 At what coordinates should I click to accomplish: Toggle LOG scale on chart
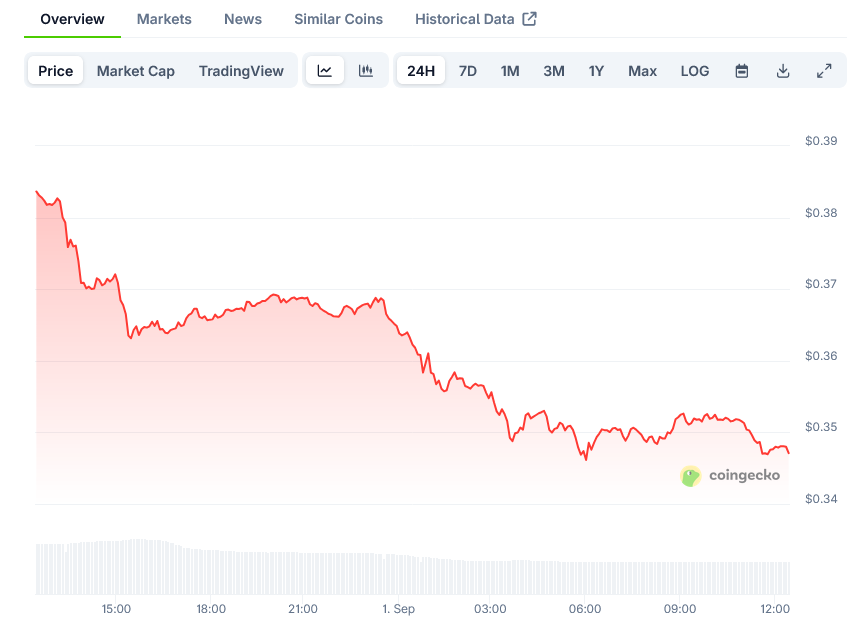(x=695, y=71)
